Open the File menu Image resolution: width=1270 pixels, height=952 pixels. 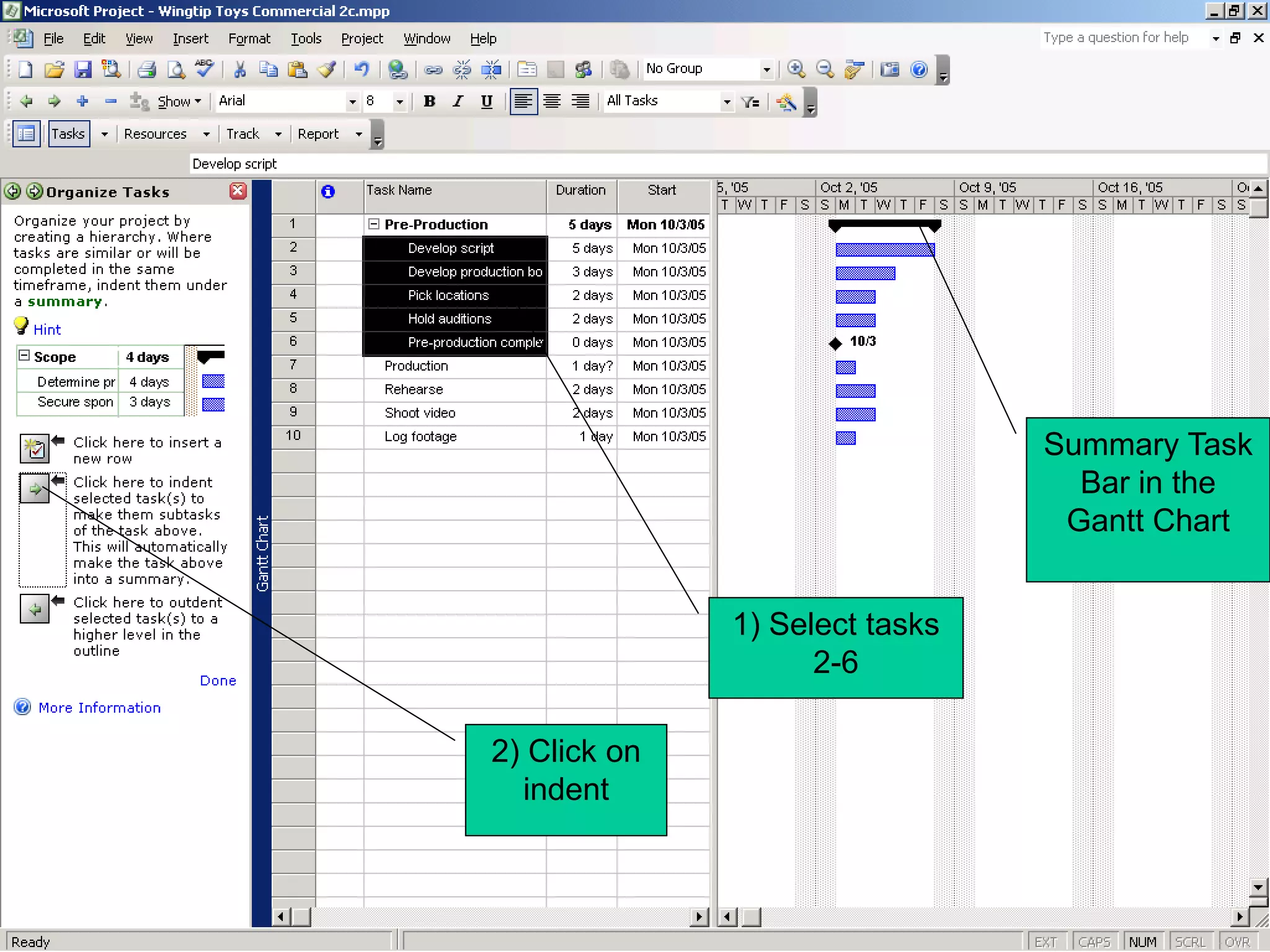pyautogui.click(x=53, y=38)
